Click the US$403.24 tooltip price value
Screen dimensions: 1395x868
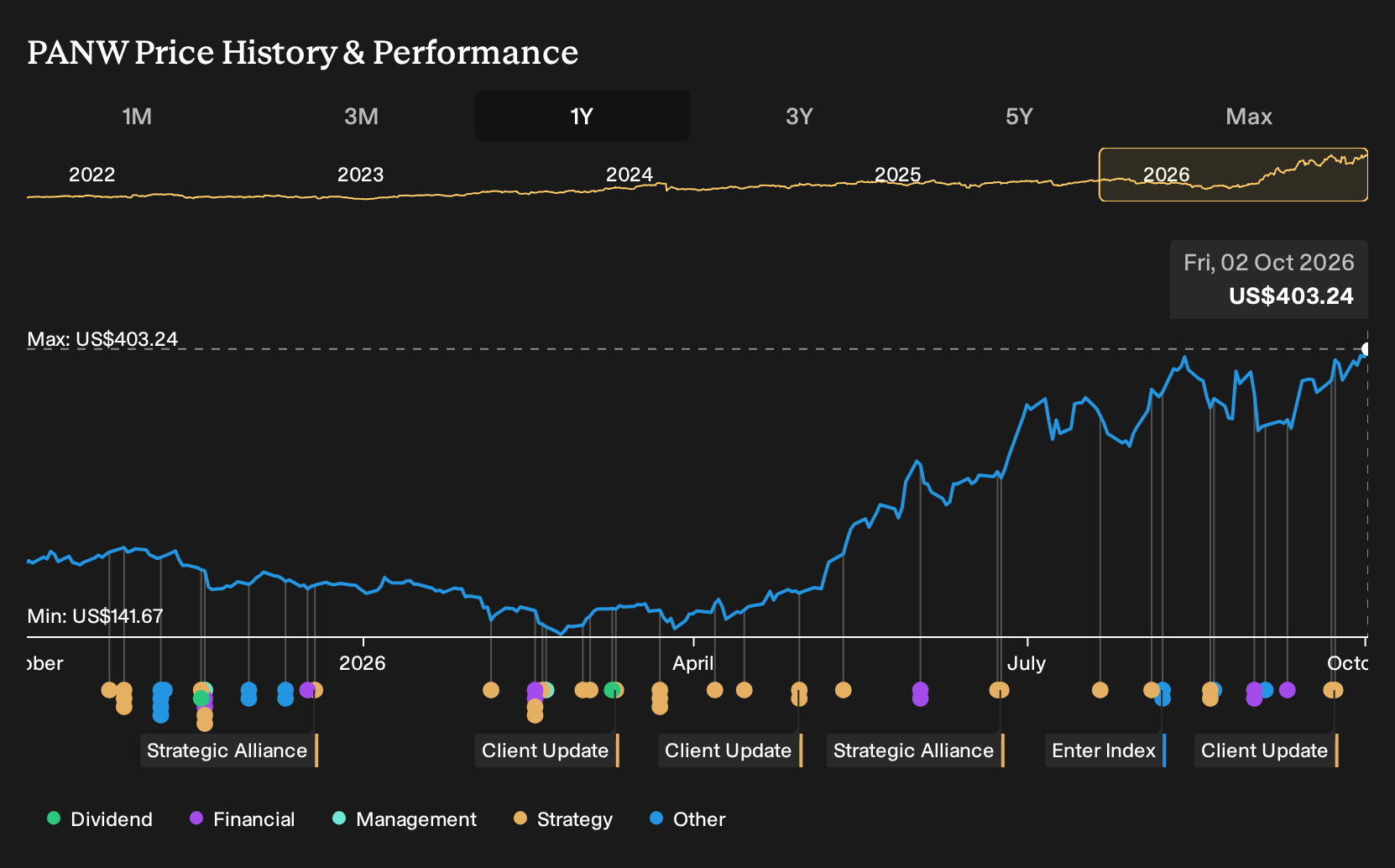(1291, 296)
